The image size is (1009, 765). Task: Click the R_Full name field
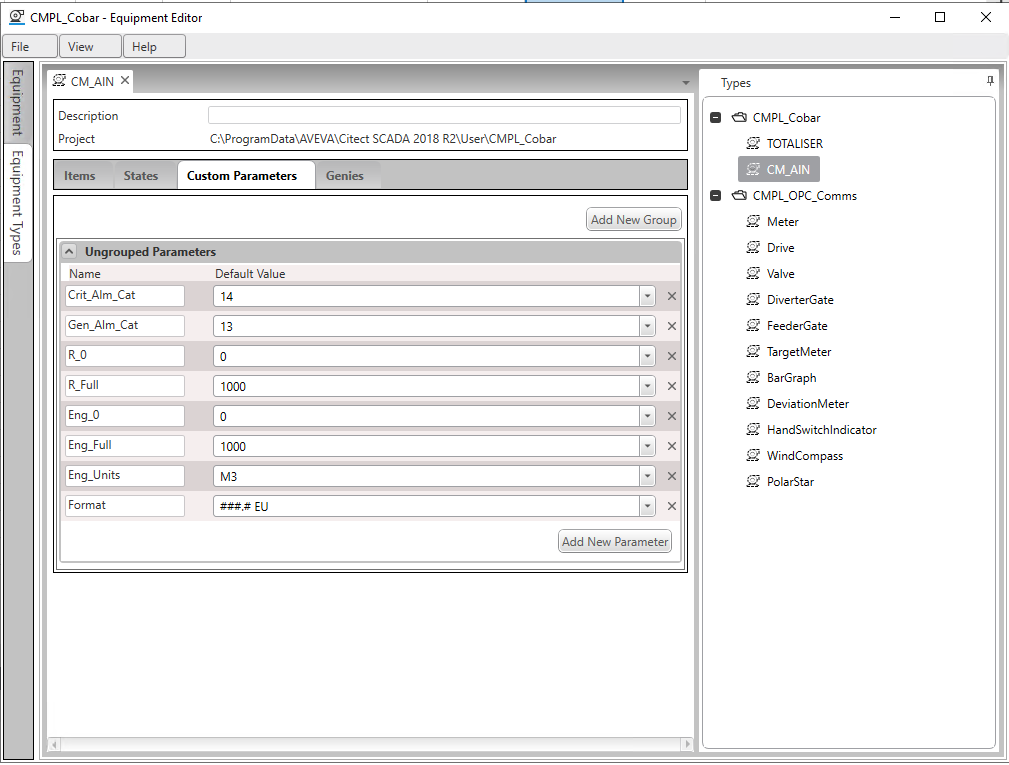[x=124, y=386]
